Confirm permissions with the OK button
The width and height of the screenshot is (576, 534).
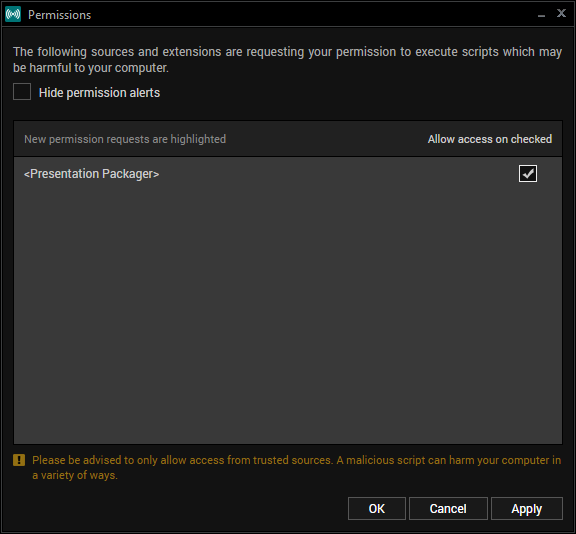[377, 509]
